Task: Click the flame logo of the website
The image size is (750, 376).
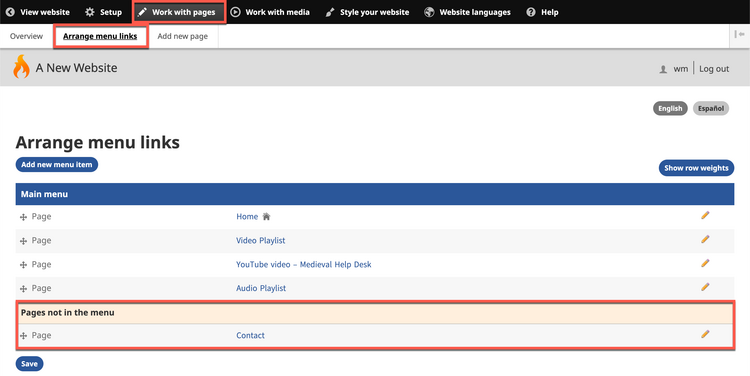Action: tap(21, 66)
